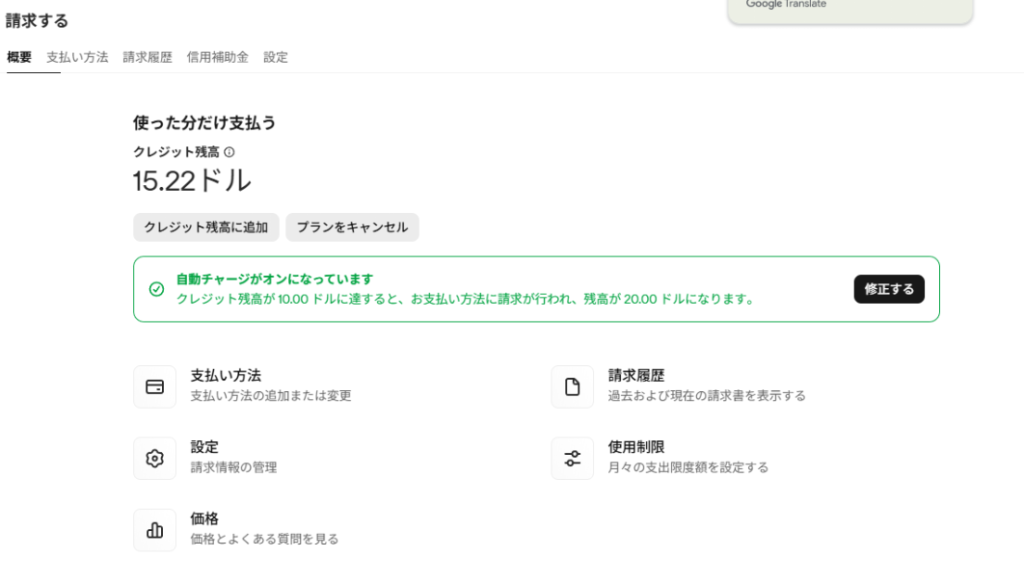The width and height of the screenshot is (1024, 584).
Task: Click the sliders icon beside 使用制限
Action: (572, 458)
